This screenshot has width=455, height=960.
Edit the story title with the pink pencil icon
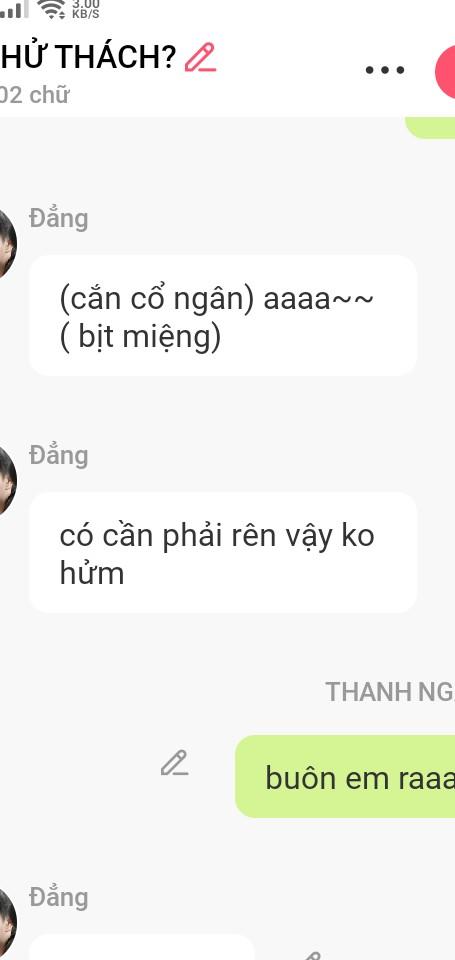pos(200,57)
